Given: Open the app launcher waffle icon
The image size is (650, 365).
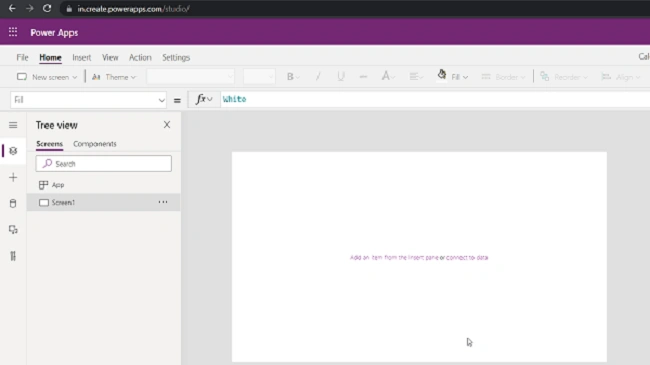Looking at the screenshot, I should tap(13, 32).
